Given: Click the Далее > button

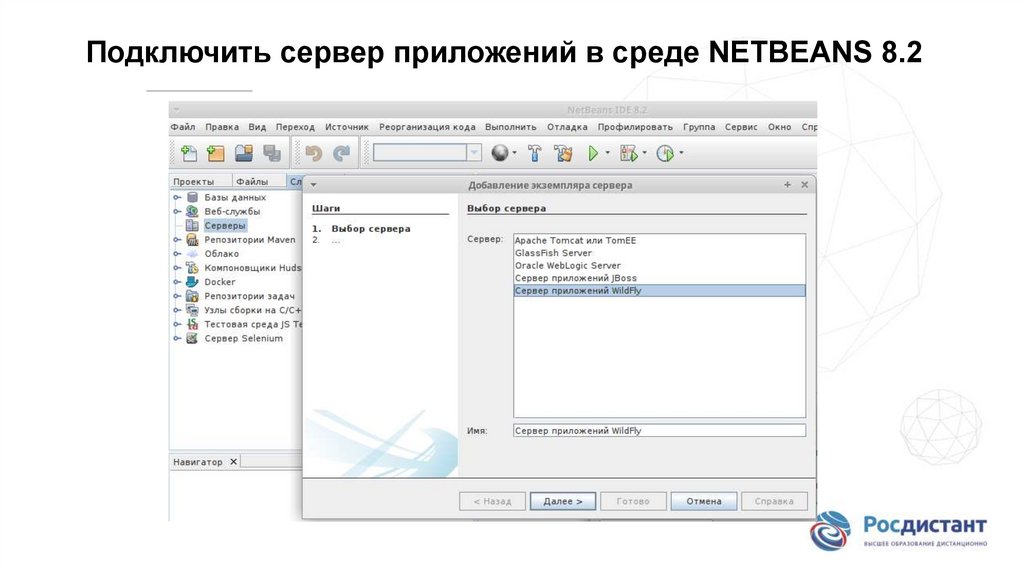Looking at the screenshot, I should [x=562, y=502].
